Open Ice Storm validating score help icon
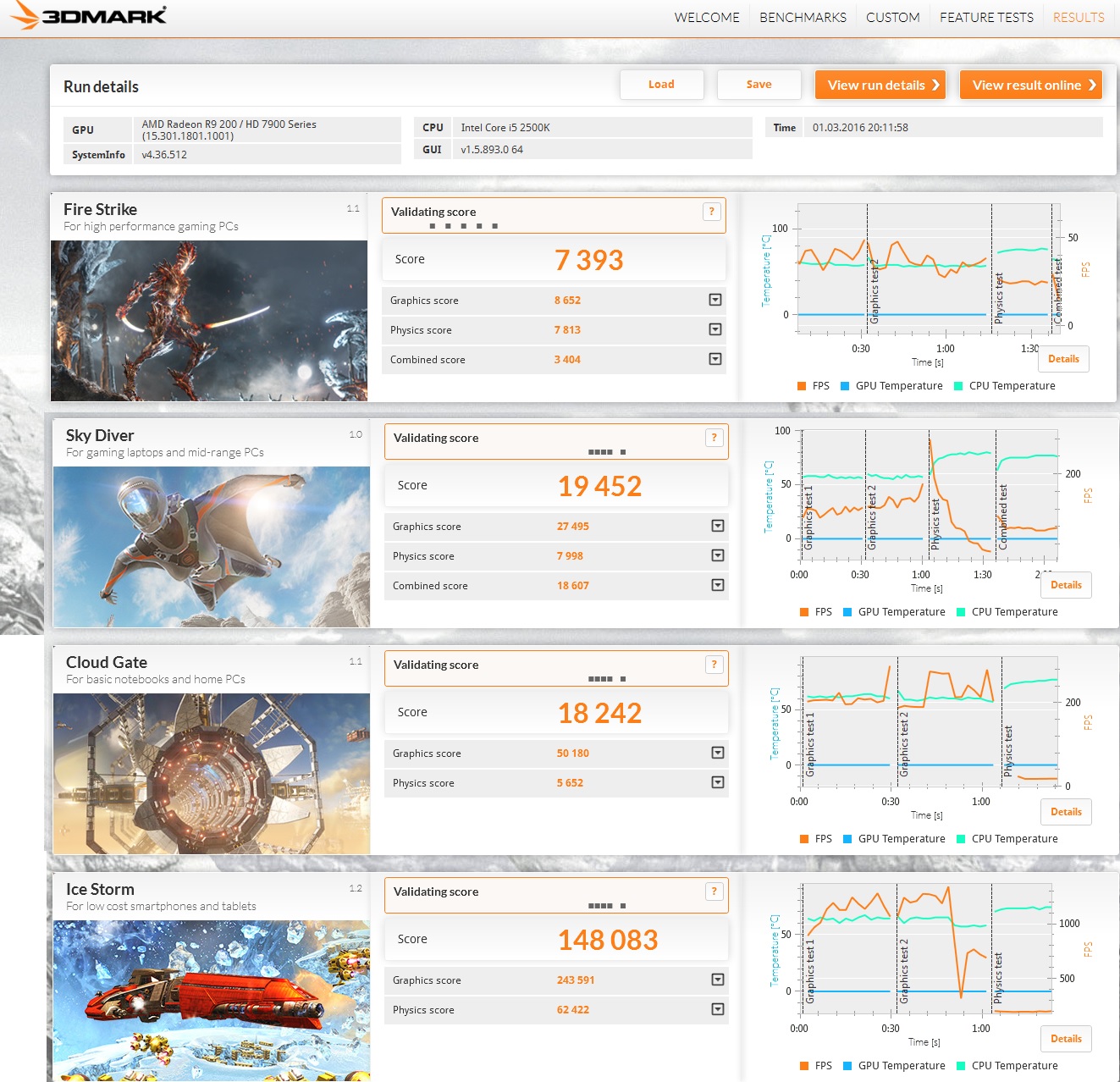This screenshot has height=1082, width=1120. point(714,892)
